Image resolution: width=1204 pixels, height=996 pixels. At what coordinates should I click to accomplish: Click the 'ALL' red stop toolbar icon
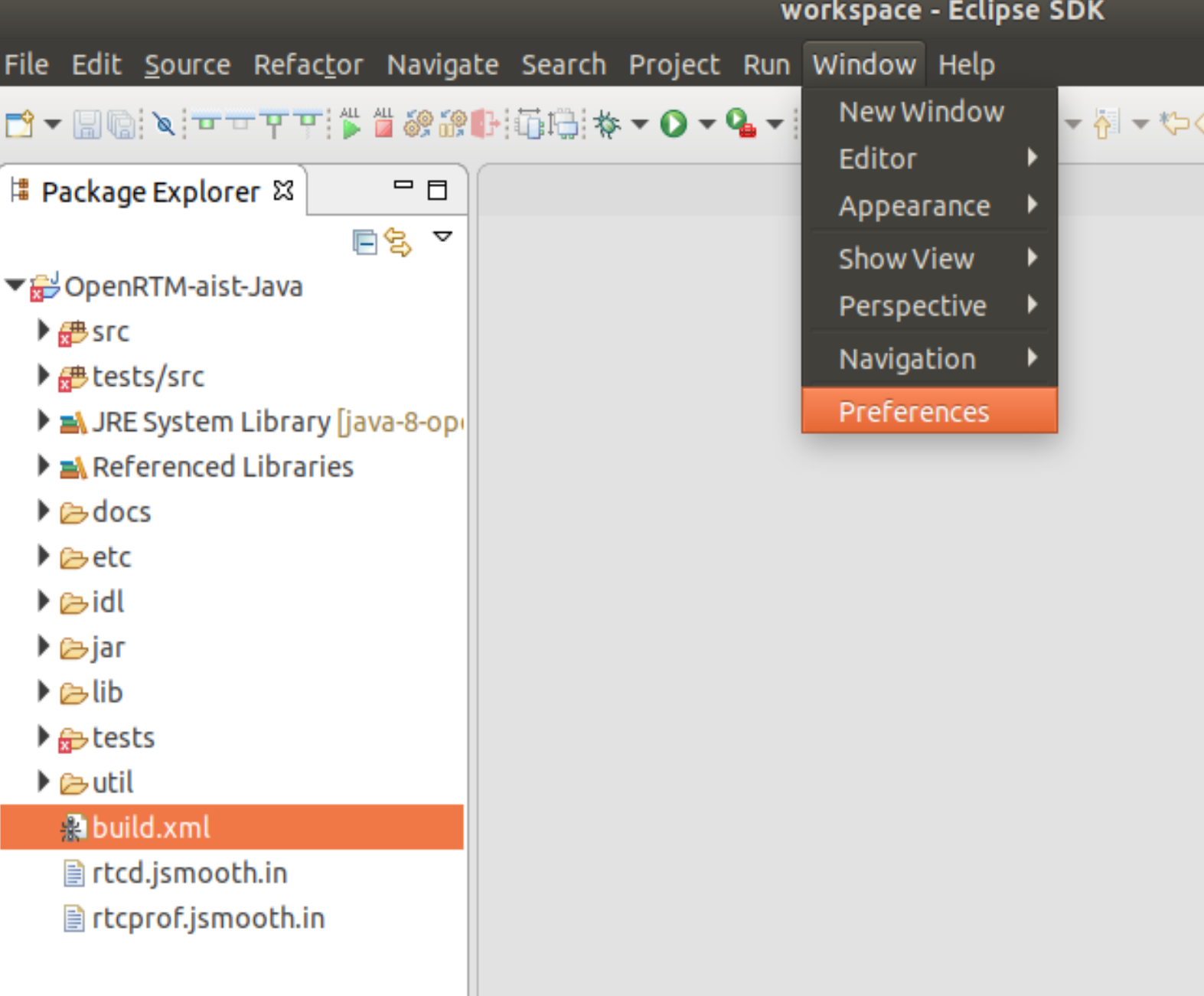[x=383, y=123]
